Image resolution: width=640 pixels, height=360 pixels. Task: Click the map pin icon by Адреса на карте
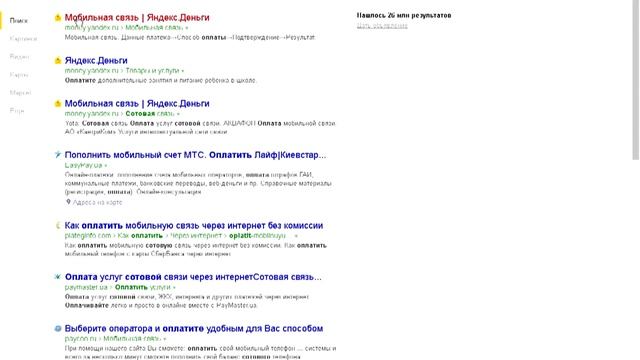point(68,202)
